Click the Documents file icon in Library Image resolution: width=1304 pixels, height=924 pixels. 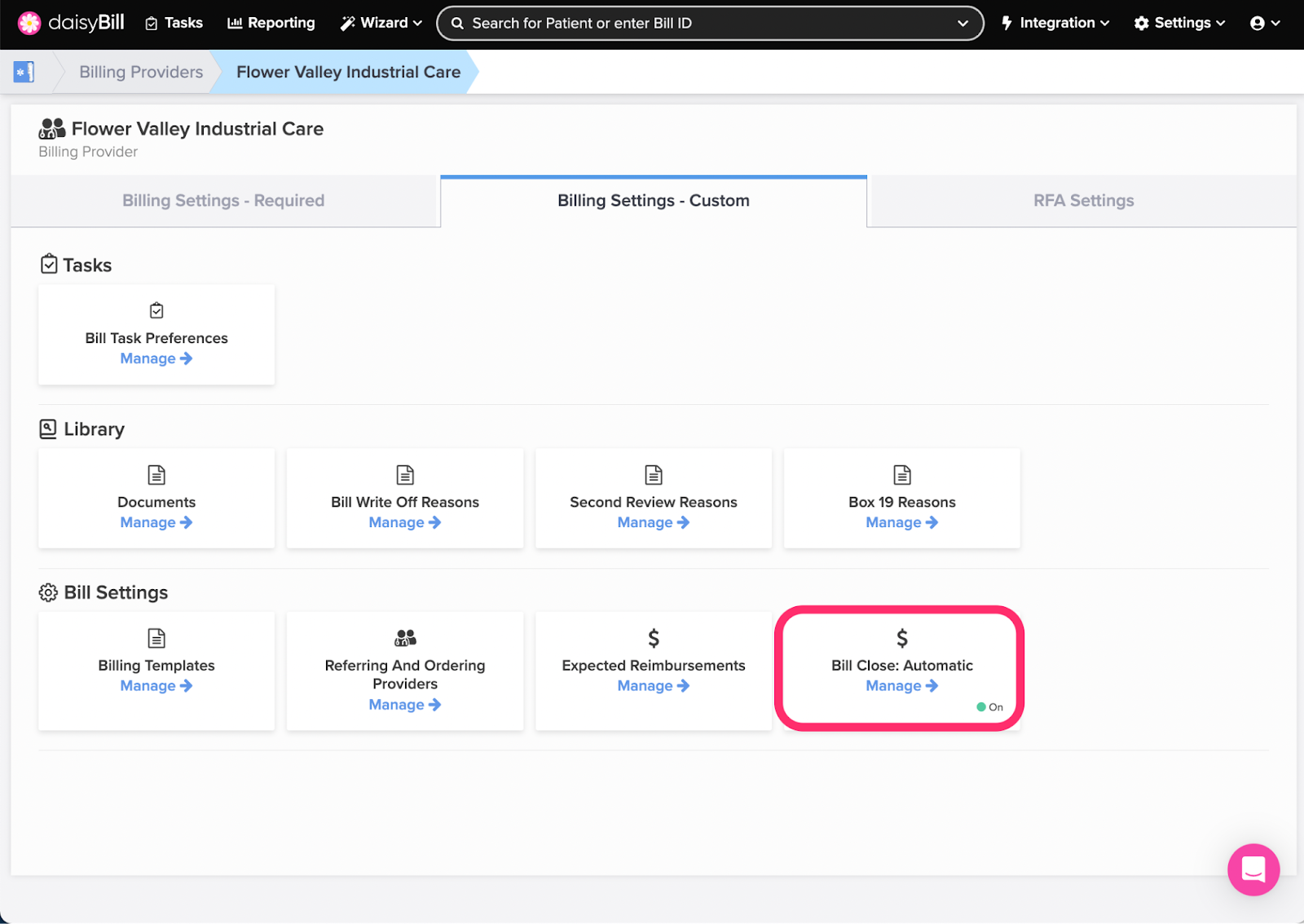156,475
